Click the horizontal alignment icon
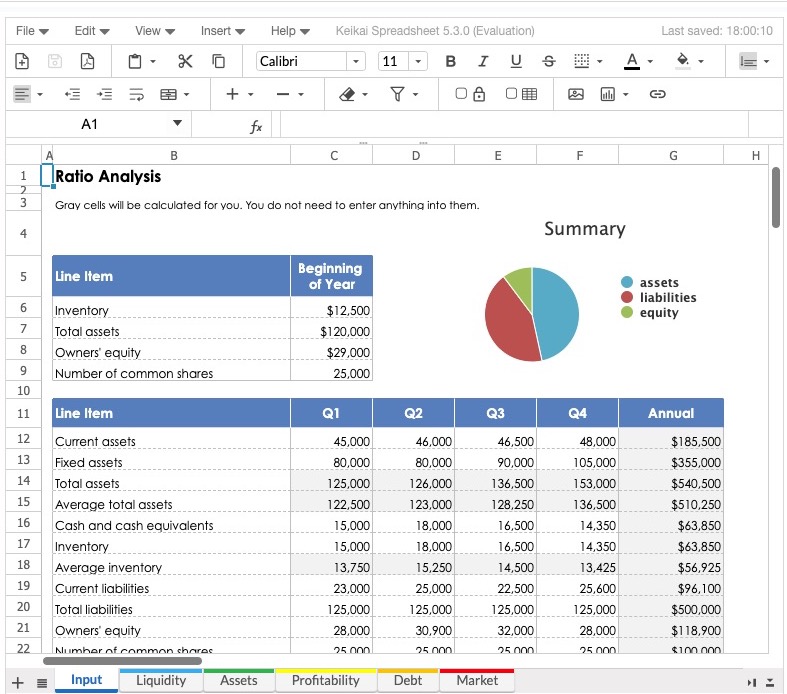 click(x=22, y=94)
